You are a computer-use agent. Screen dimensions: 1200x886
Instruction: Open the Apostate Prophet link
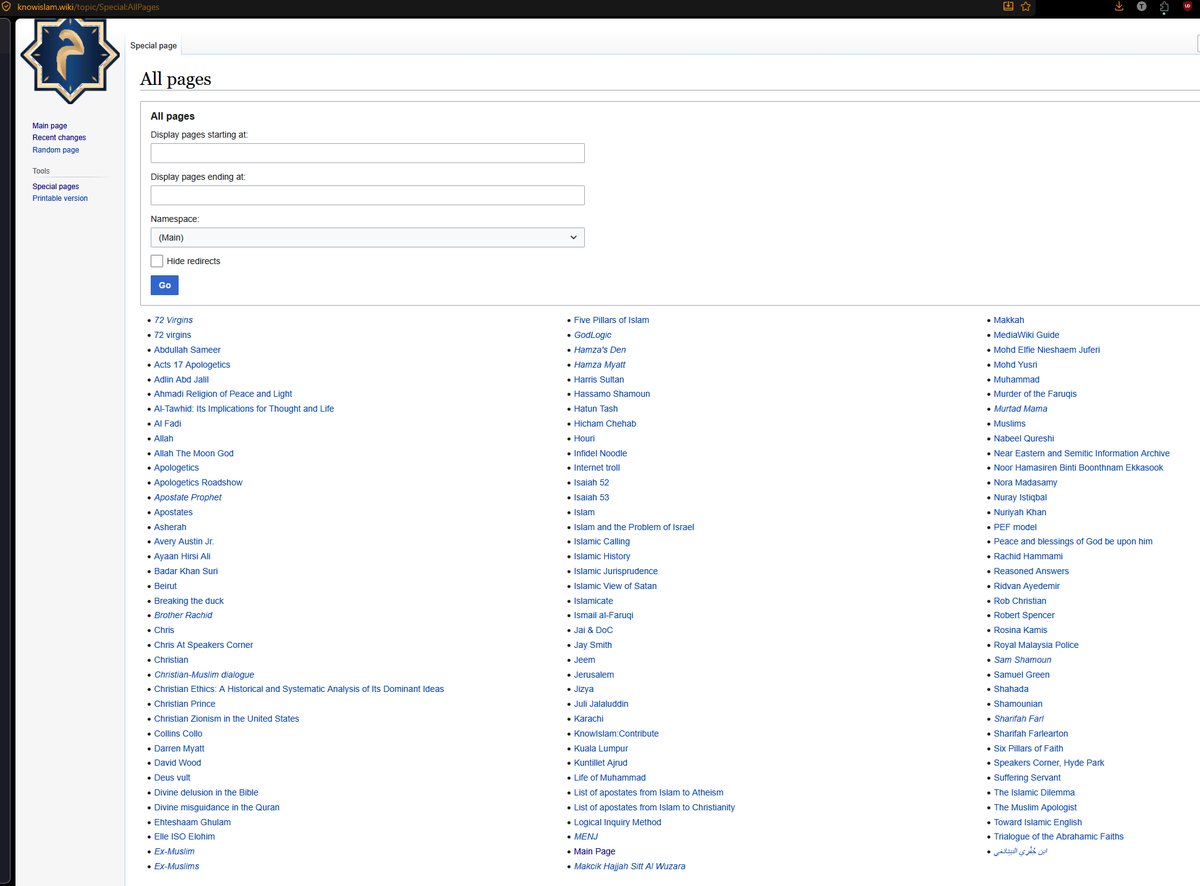coord(188,498)
